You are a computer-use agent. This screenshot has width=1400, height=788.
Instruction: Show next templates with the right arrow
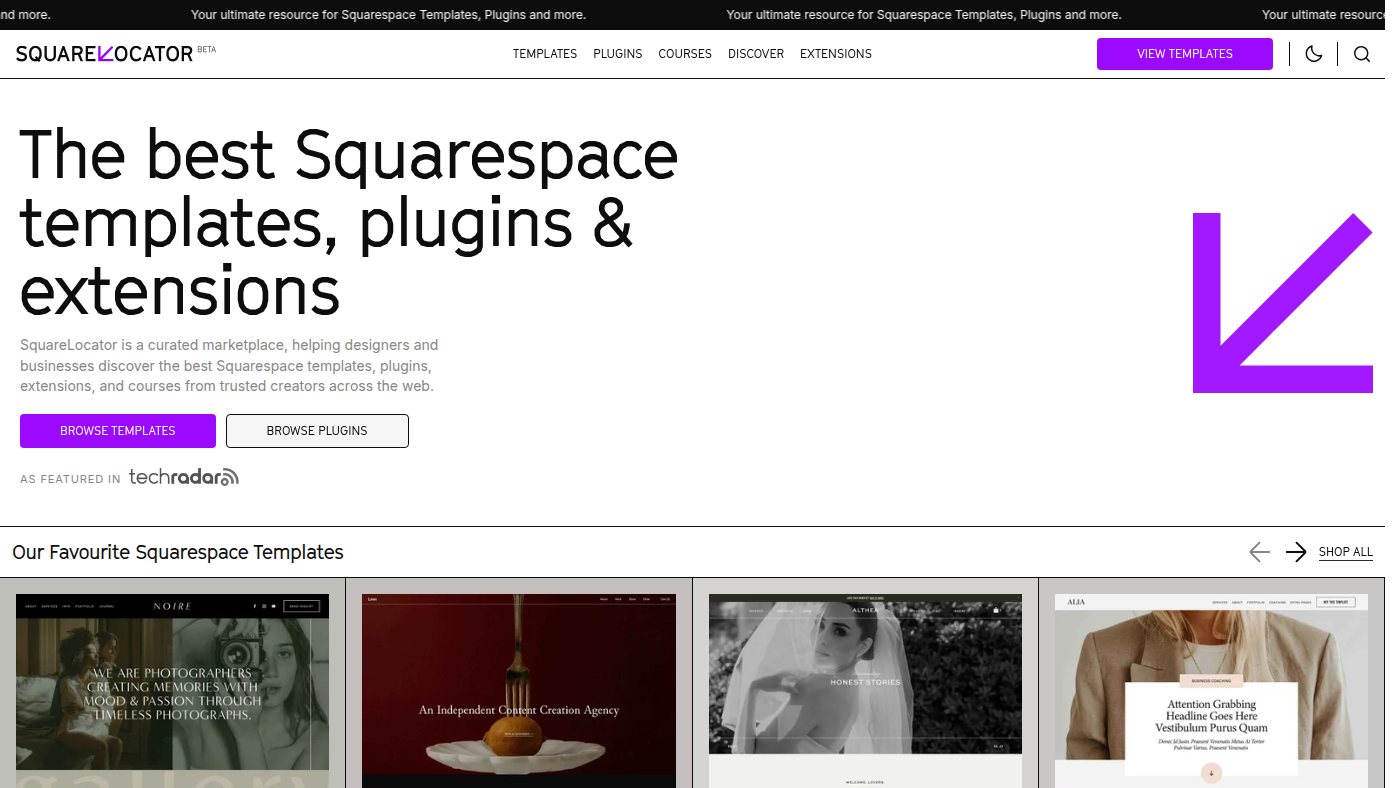pos(1296,552)
